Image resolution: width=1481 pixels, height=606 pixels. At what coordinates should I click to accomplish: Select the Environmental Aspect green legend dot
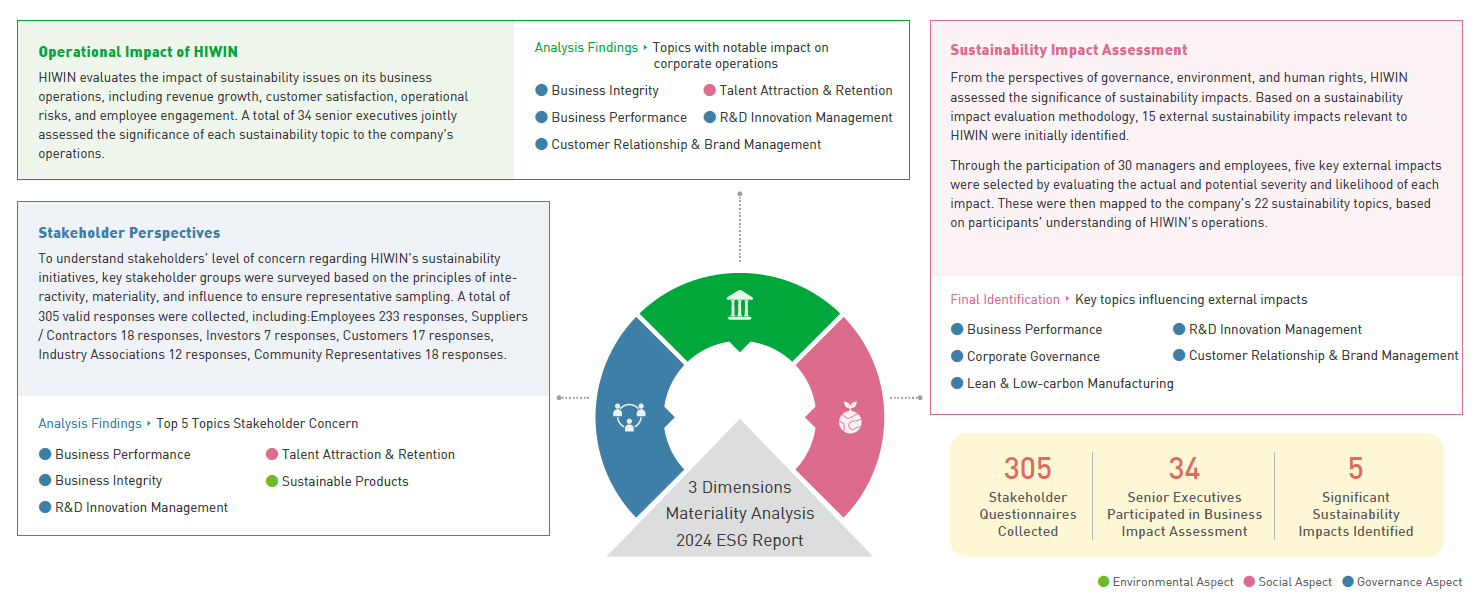coord(1103,582)
